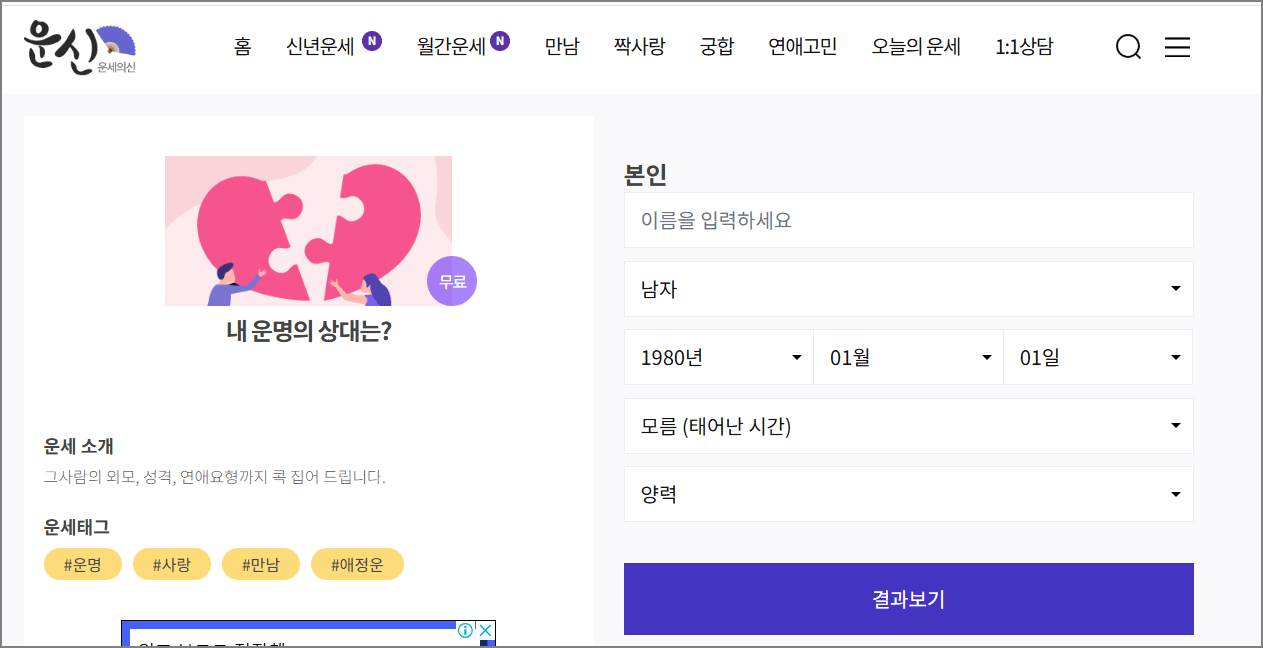Viewport: 1263px width, 648px height.
Task: Open the birth day dropdown showing 01일
Action: pos(1097,357)
